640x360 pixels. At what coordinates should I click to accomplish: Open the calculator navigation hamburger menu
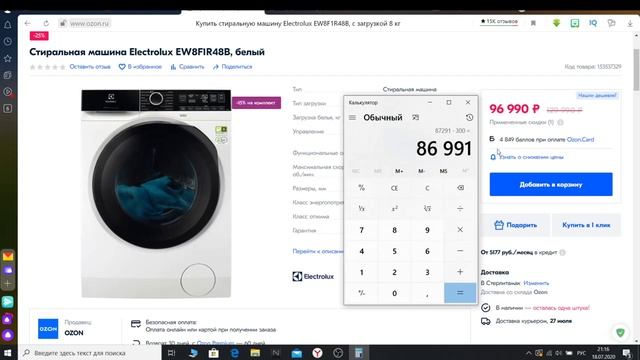[x=352, y=118]
